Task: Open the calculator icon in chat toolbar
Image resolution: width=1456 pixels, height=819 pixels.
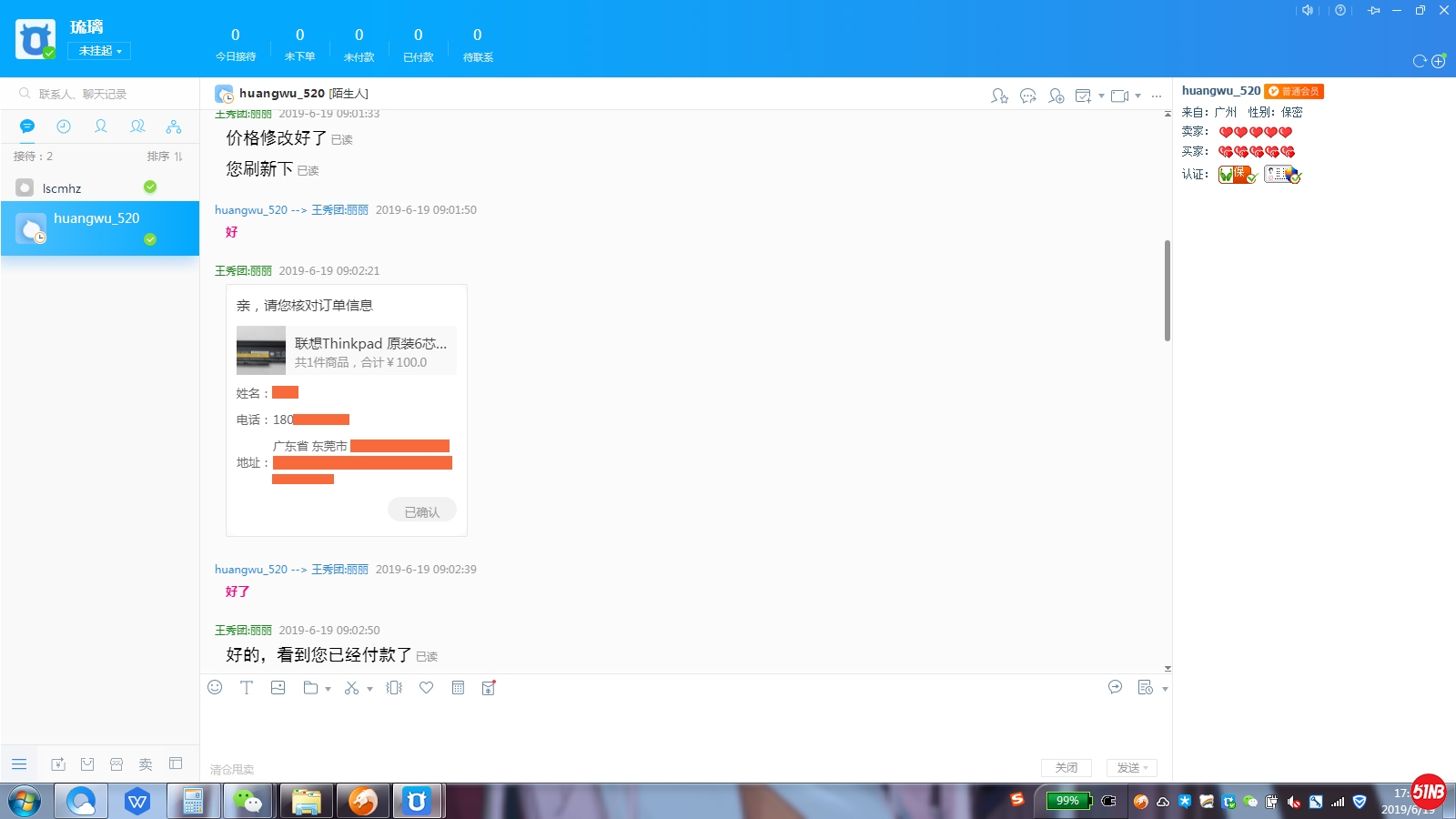Action: coord(458,688)
